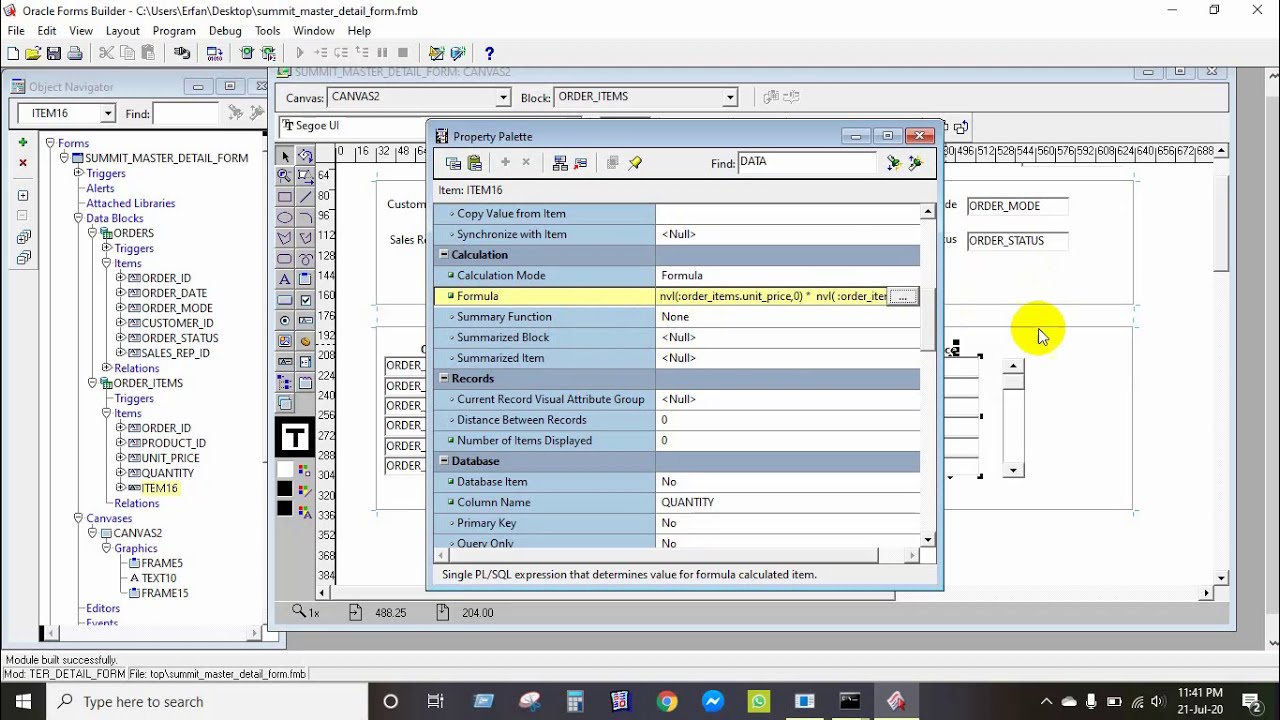1280x720 pixels.
Task: Select the Line drawing tool
Action: coord(306,197)
